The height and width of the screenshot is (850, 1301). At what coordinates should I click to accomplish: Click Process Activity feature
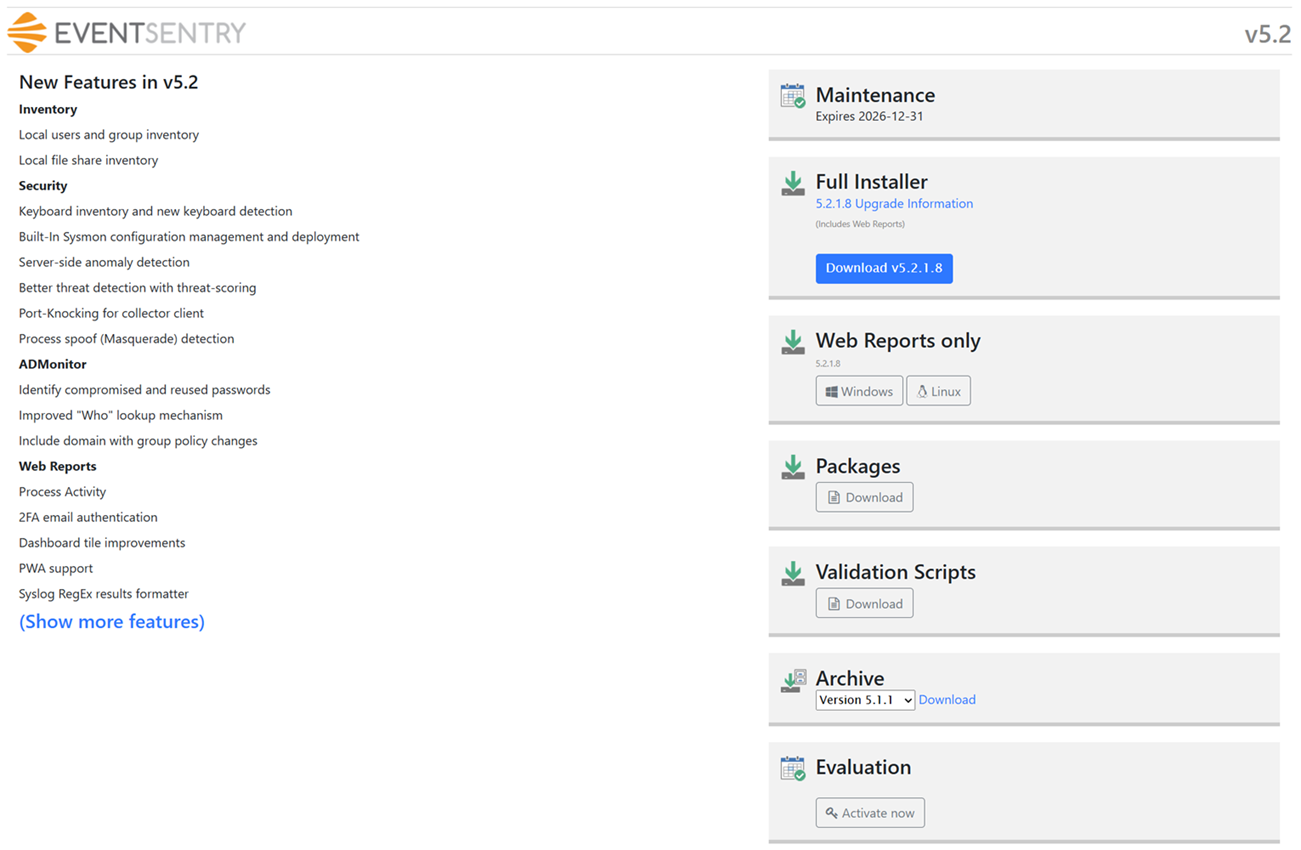(62, 492)
